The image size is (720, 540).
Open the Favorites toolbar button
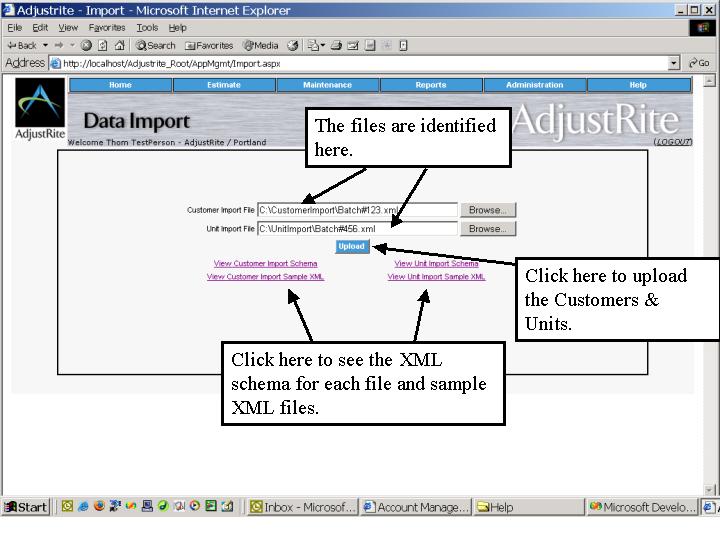pos(209,45)
